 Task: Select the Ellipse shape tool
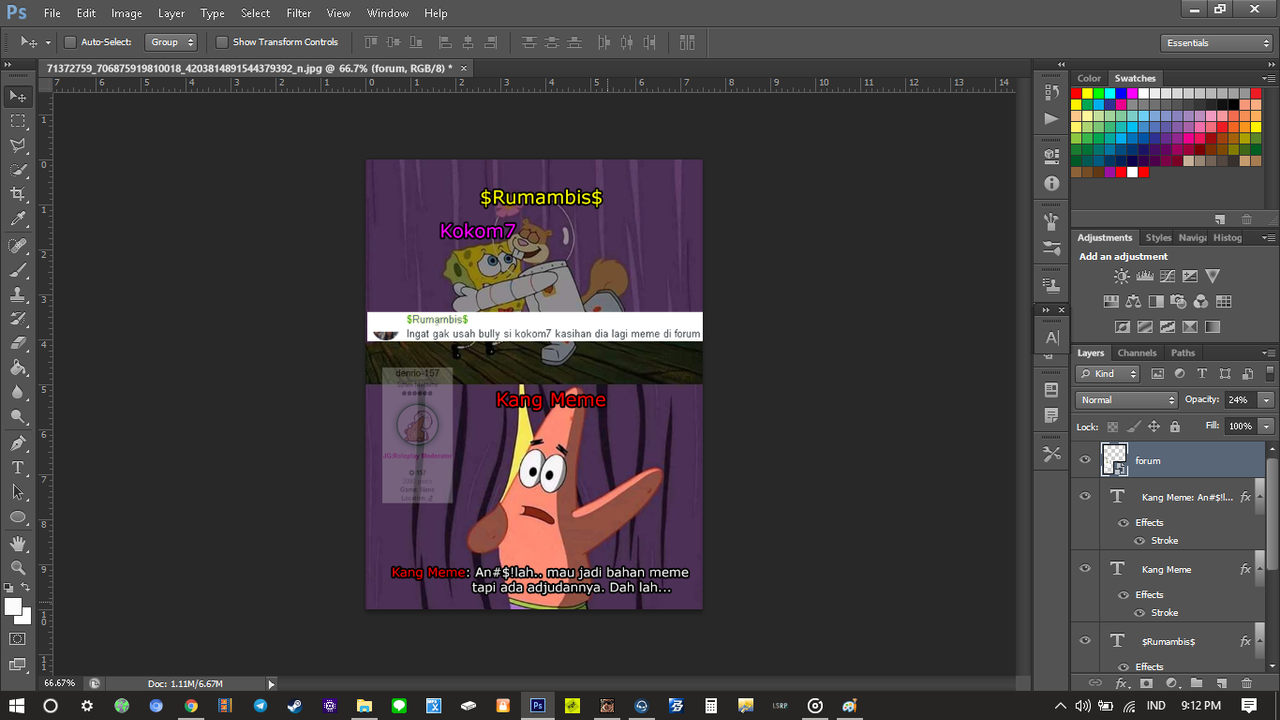coord(18,518)
